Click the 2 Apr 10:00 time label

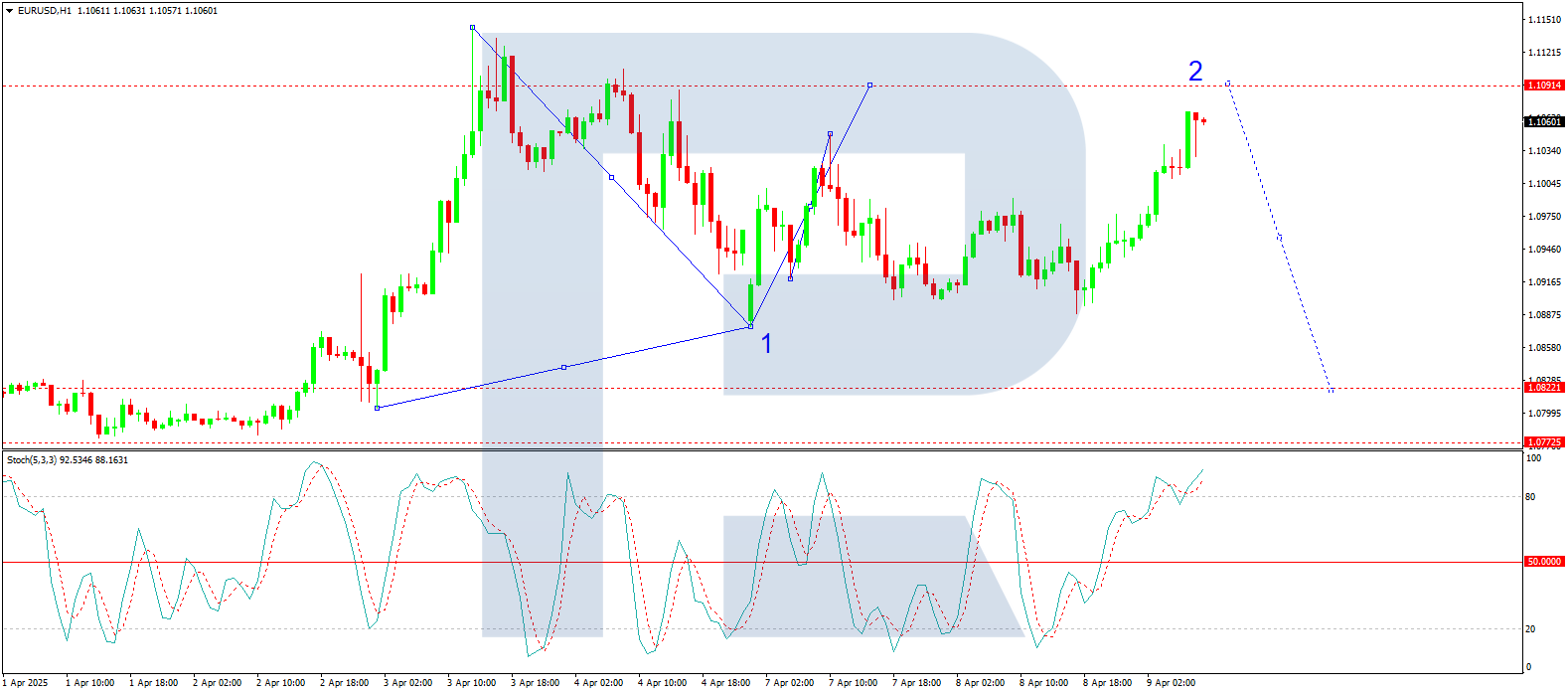tap(281, 683)
